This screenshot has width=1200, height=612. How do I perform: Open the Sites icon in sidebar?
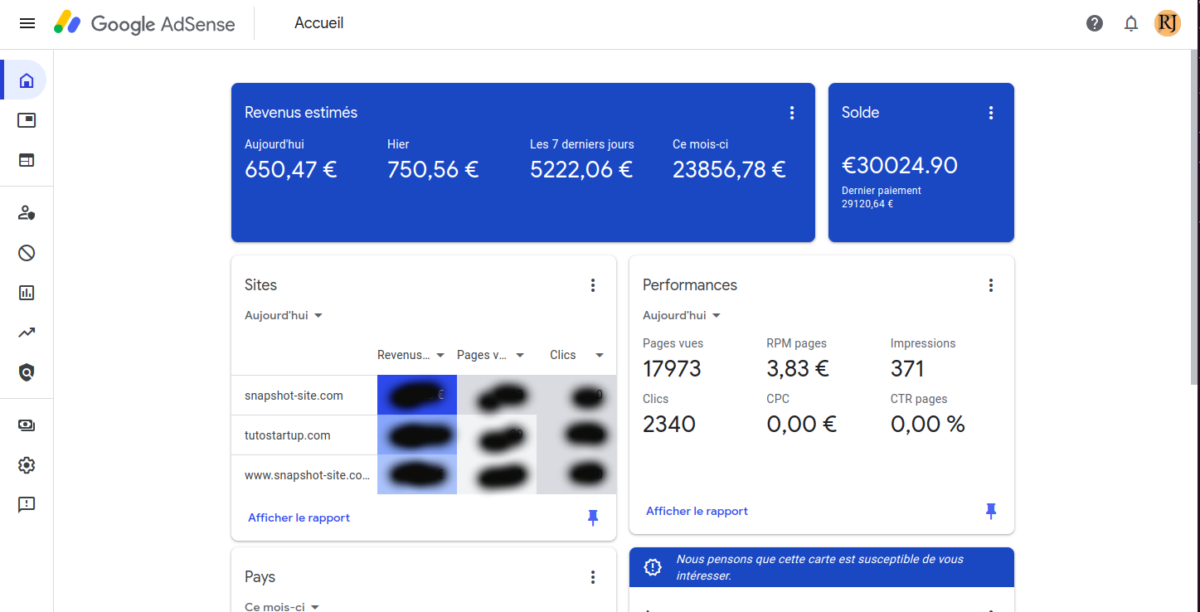[x=27, y=160]
